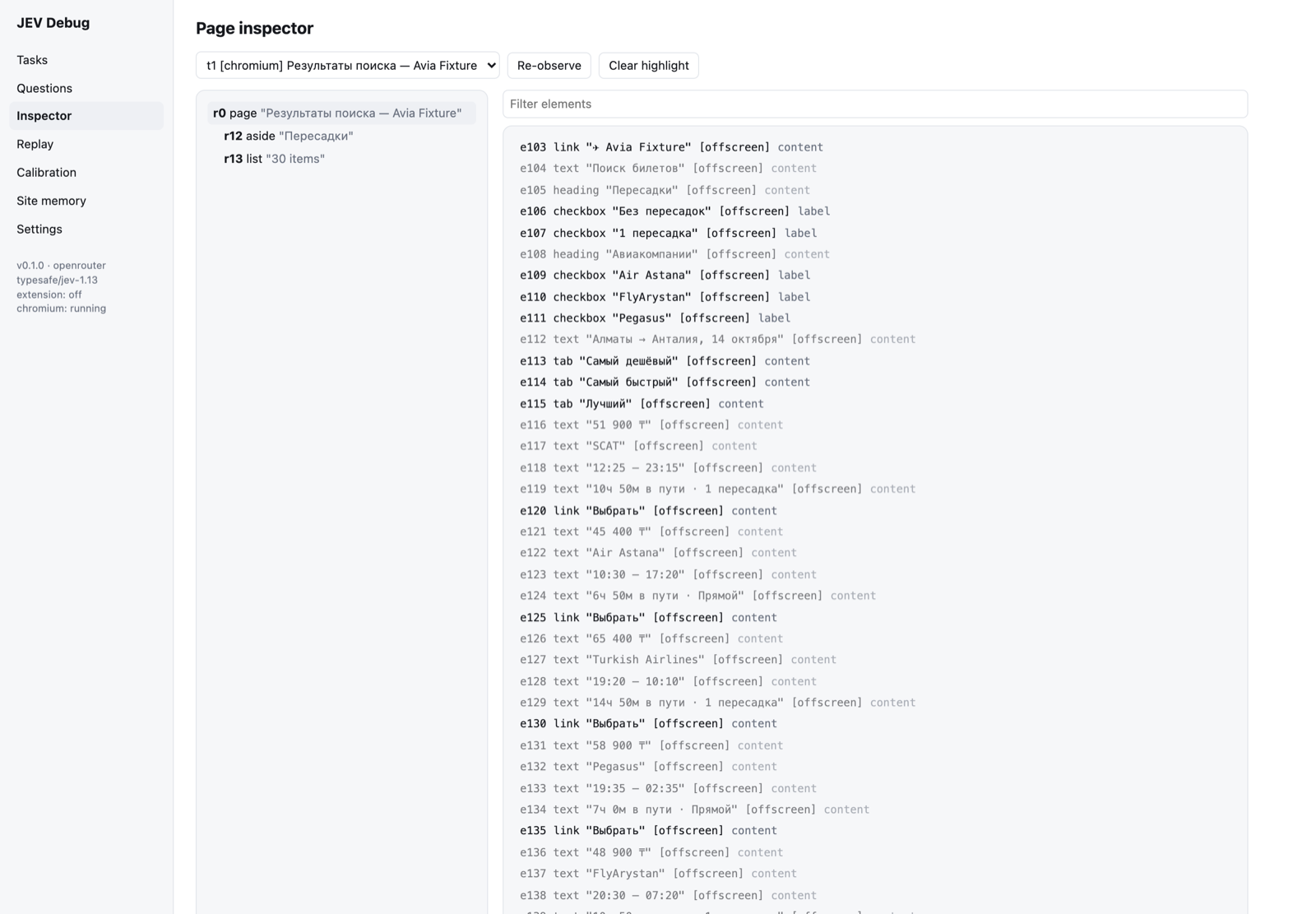Click e137 text "FlyArystan" row
Viewport: 1316px width, 914px height.
point(875,874)
